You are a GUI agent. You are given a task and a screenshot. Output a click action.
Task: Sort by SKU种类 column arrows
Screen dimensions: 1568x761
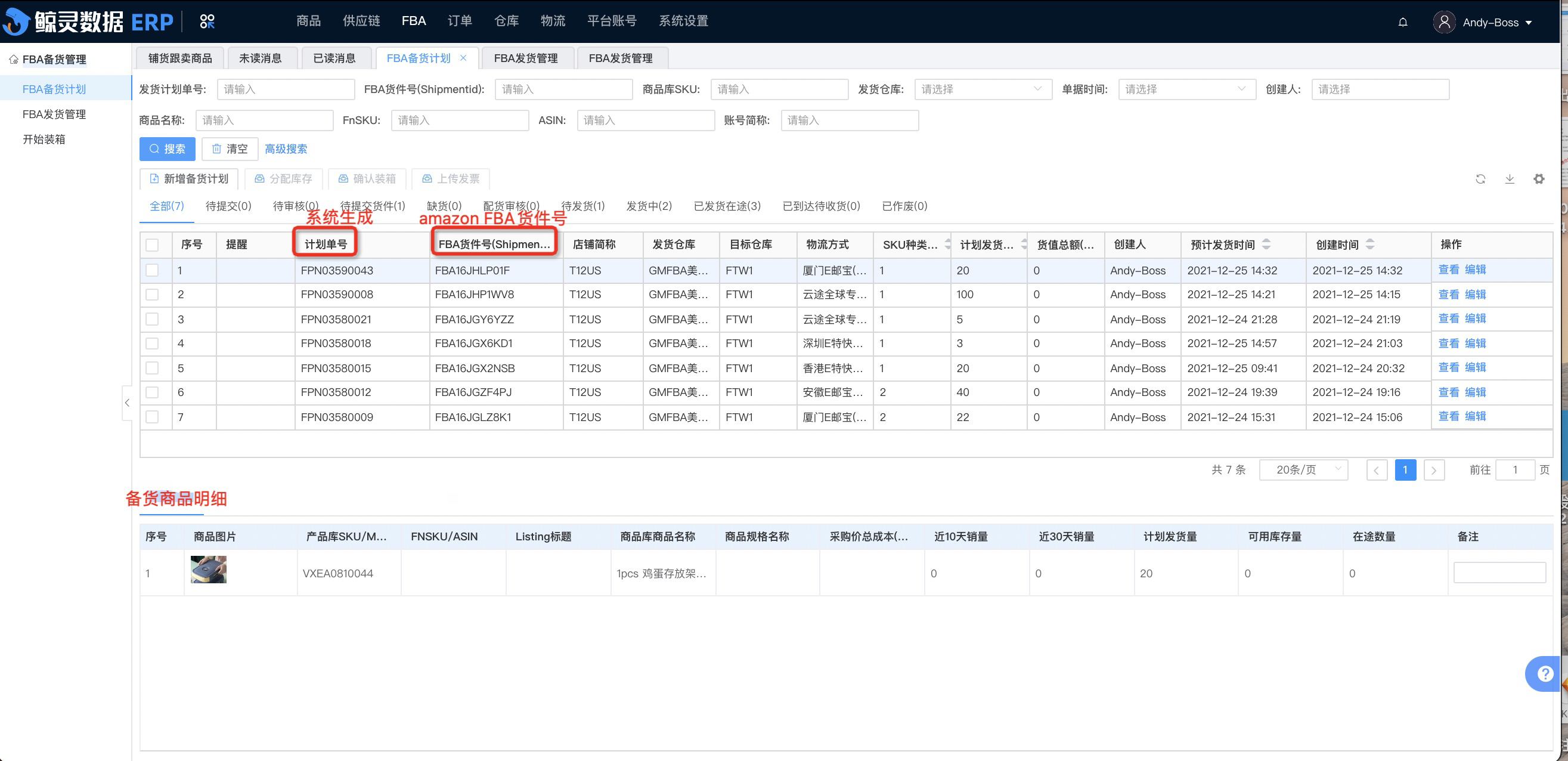pyautogui.click(x=947, y=244)
